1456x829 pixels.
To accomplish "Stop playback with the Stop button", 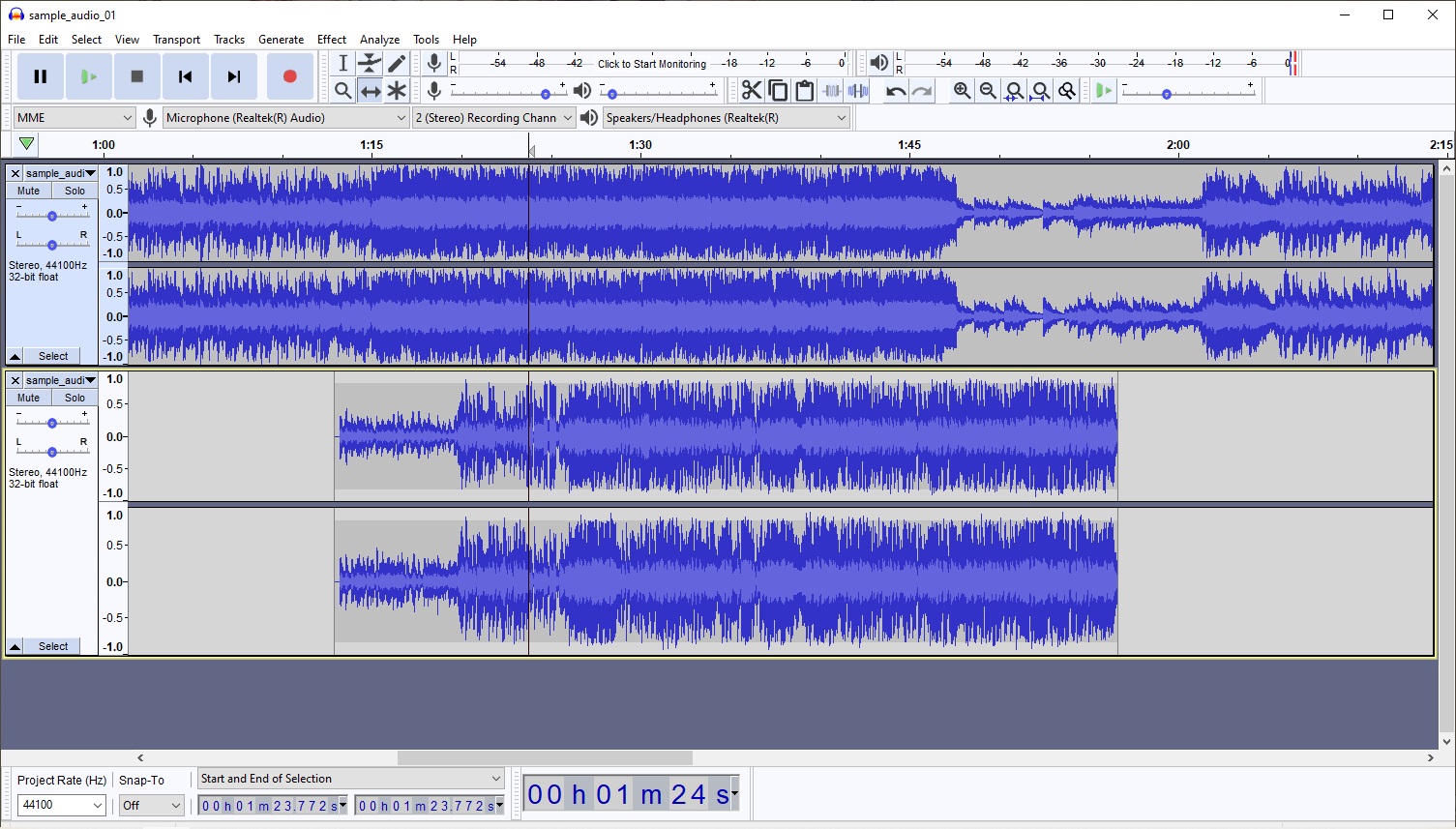I will pos(137,76).
